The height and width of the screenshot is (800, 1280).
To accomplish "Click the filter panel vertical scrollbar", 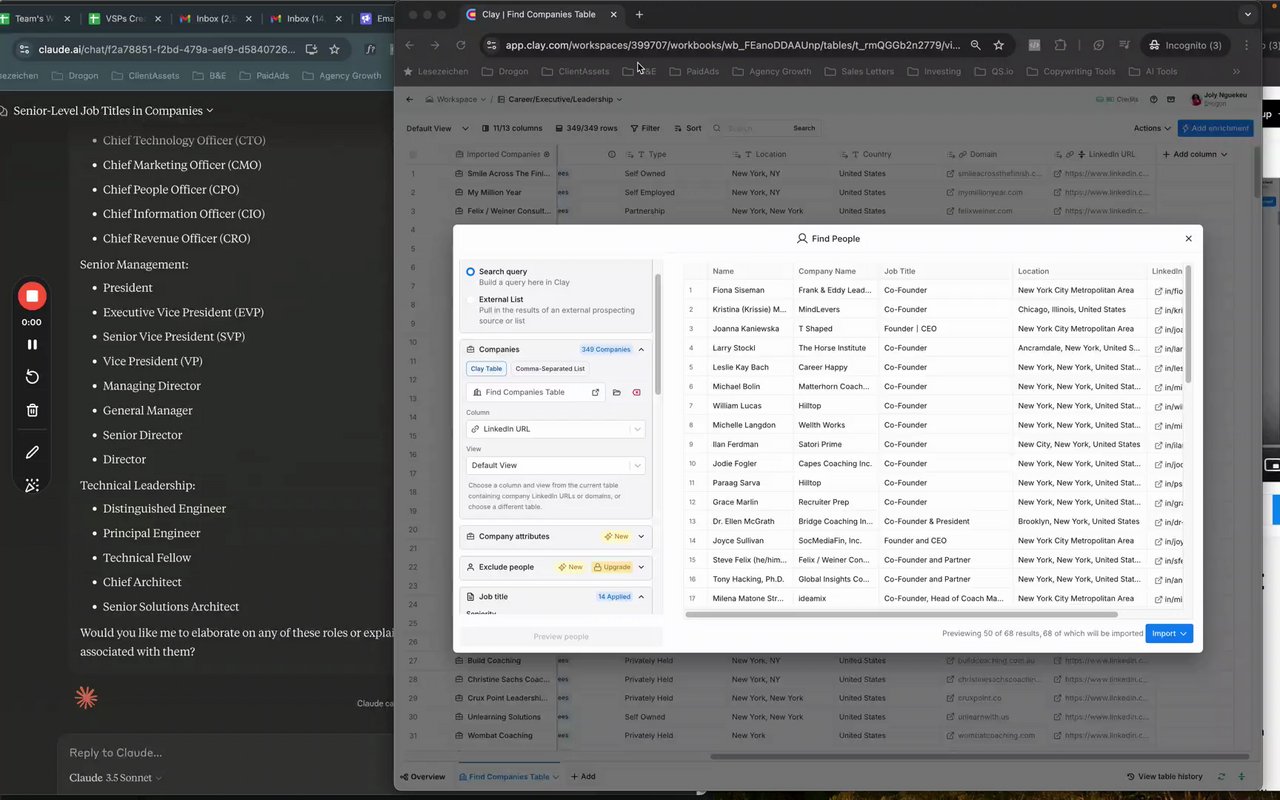I will pyautogui.click(x=657, y=334).
